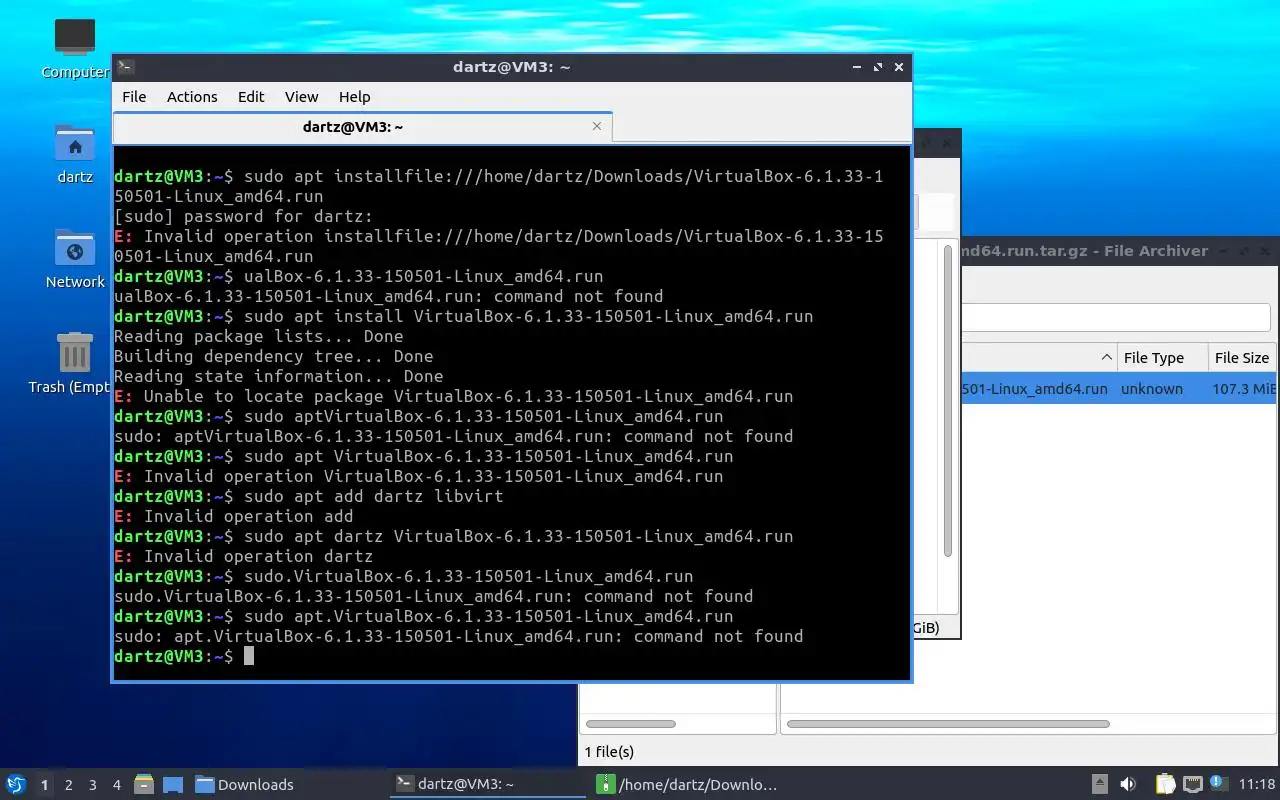This screenshot has width=1280, height=800.
Task: Click the '1 file(s)' status bar text
Action: coord(609,752)
